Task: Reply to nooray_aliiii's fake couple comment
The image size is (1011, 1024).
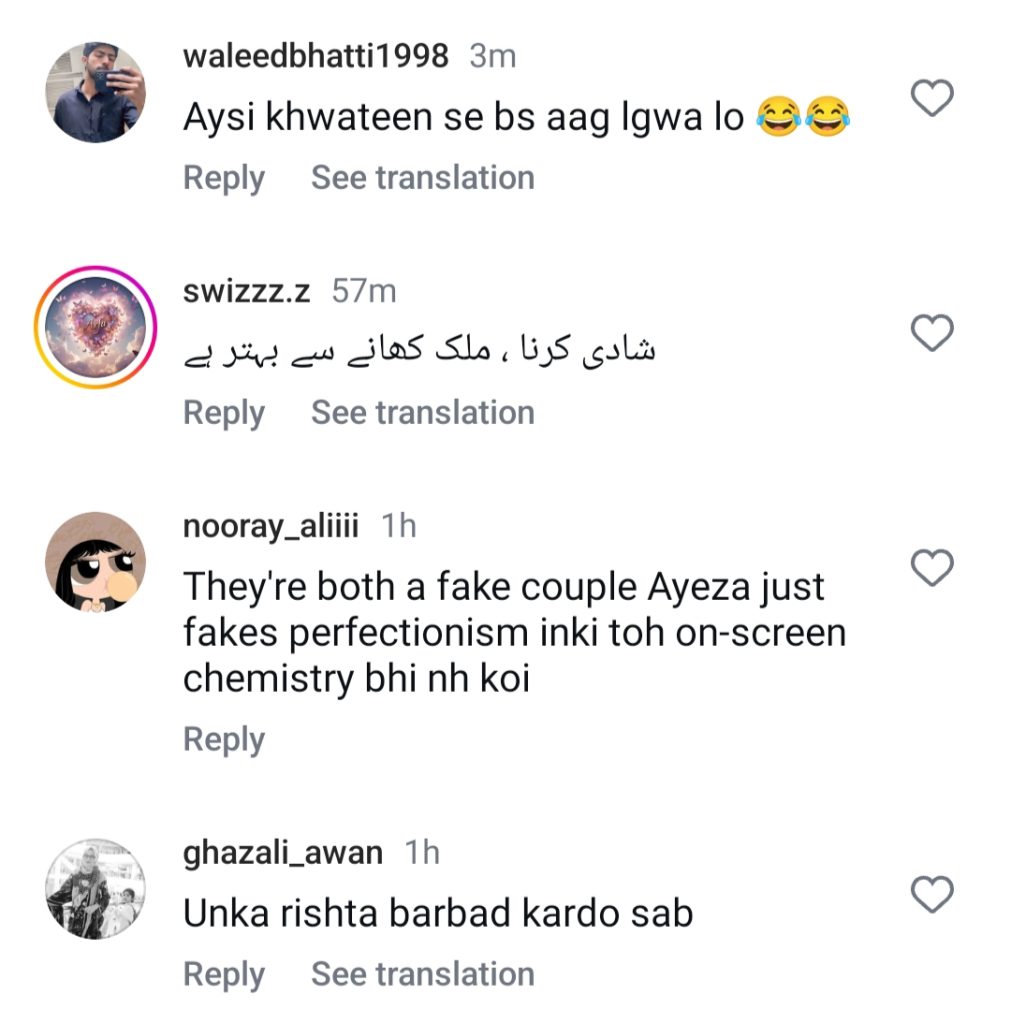Action: click(x=224, y=740)
